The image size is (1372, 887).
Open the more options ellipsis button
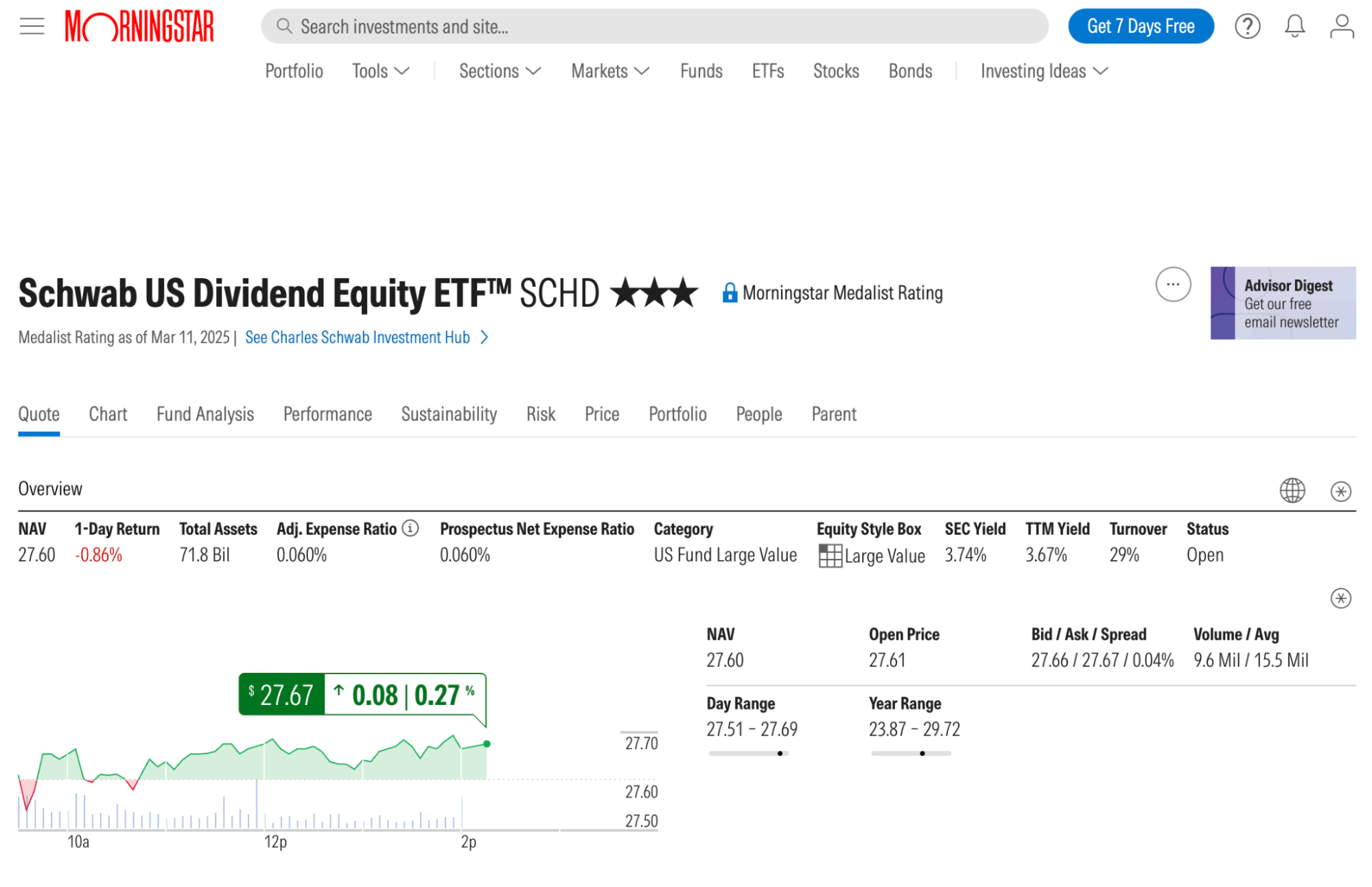pos(1172,284)
